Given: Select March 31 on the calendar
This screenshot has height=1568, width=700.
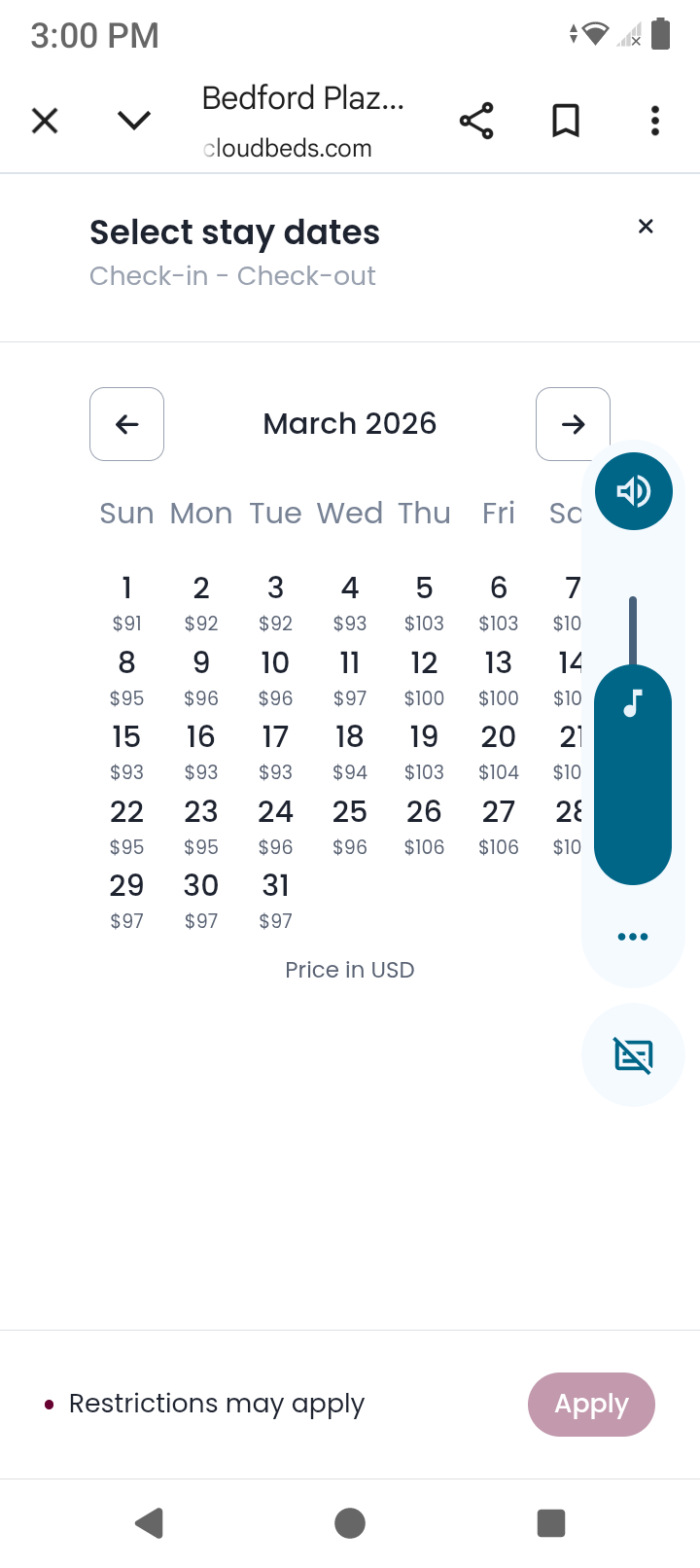Looking at the screenshot, I should coord(275,899).
